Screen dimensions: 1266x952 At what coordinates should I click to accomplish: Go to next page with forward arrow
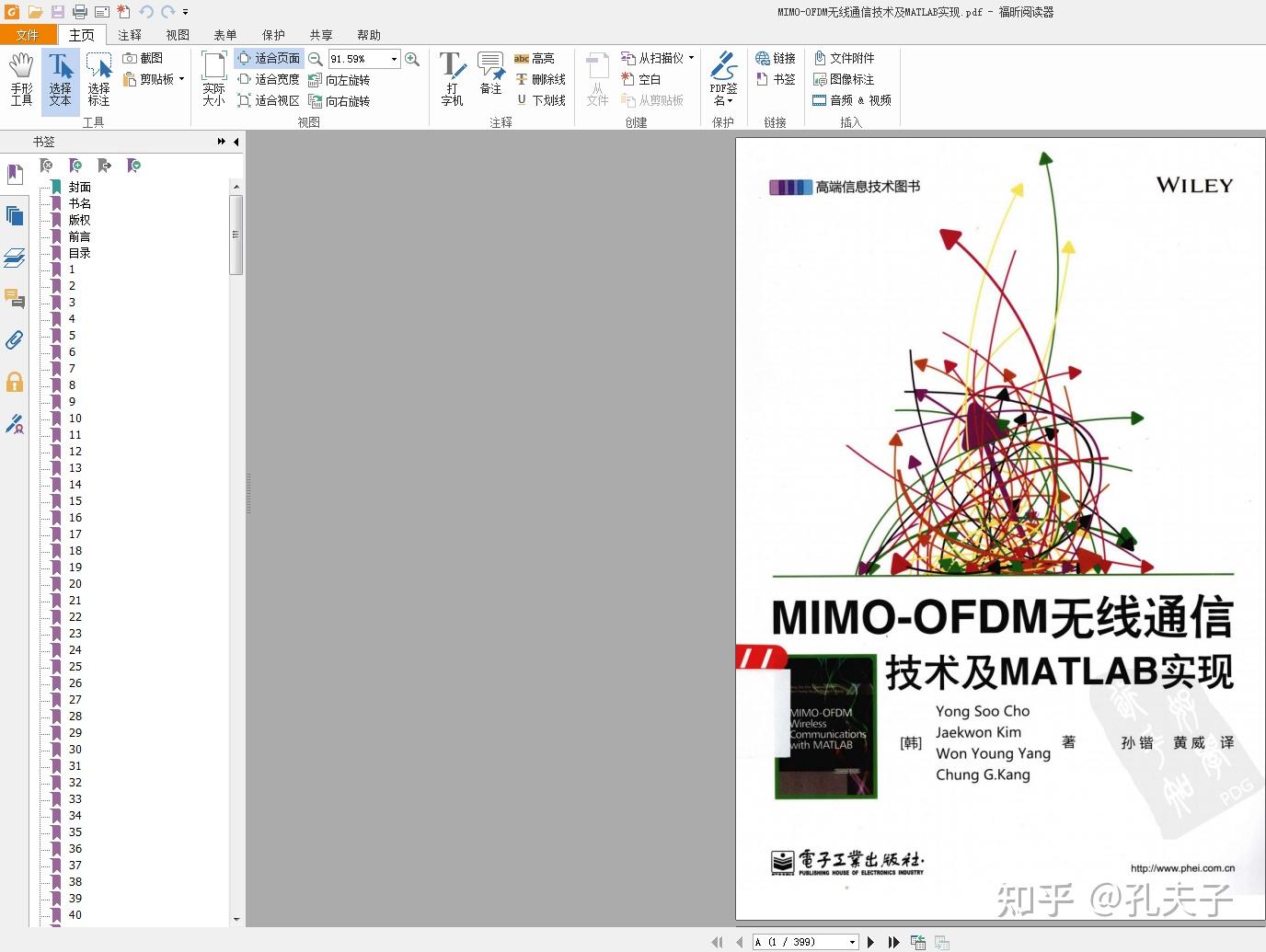click(870, 941)
